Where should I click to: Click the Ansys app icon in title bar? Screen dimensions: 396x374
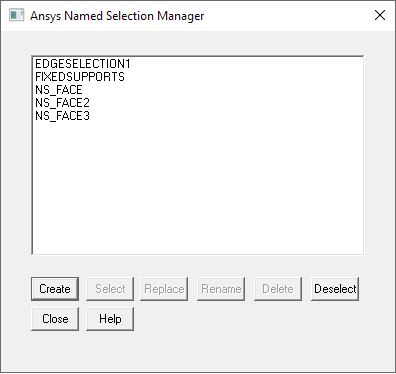16,15
